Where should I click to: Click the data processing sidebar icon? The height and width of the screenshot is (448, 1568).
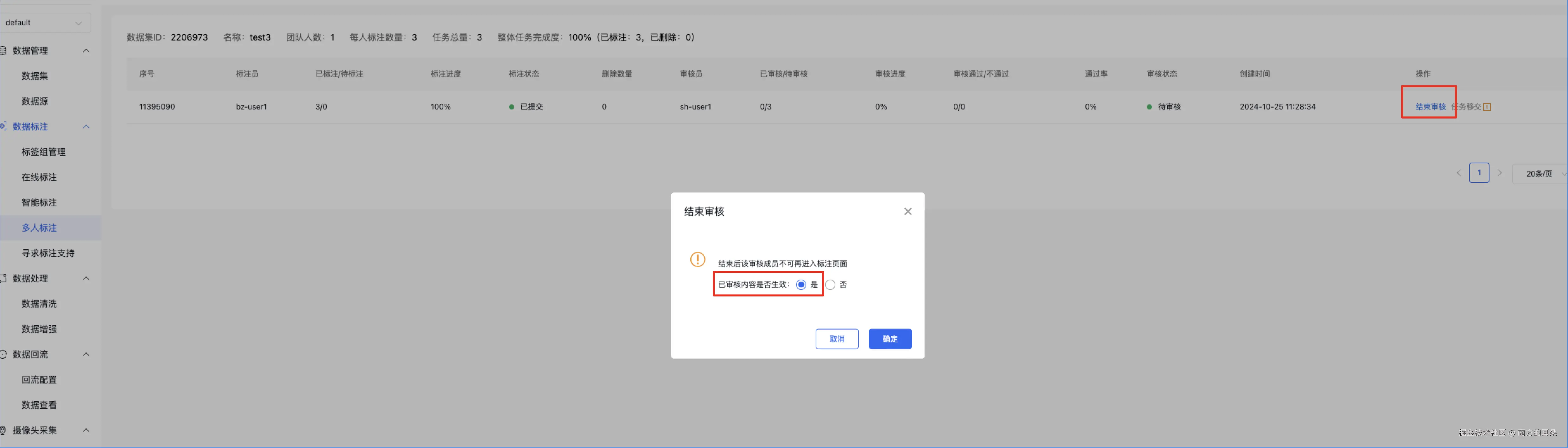(3, 278)
